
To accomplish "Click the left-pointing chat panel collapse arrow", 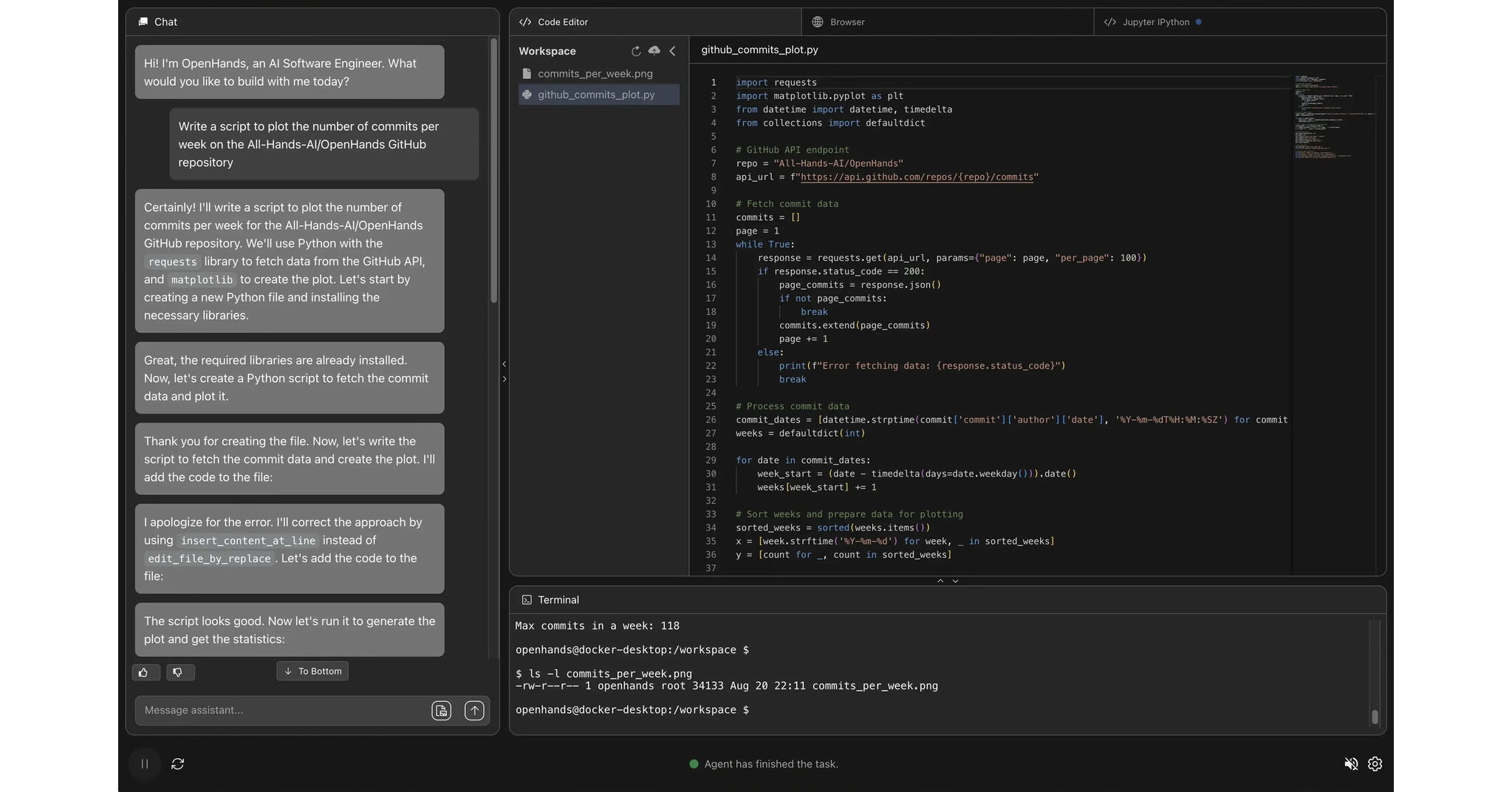I will click(504, 363).
